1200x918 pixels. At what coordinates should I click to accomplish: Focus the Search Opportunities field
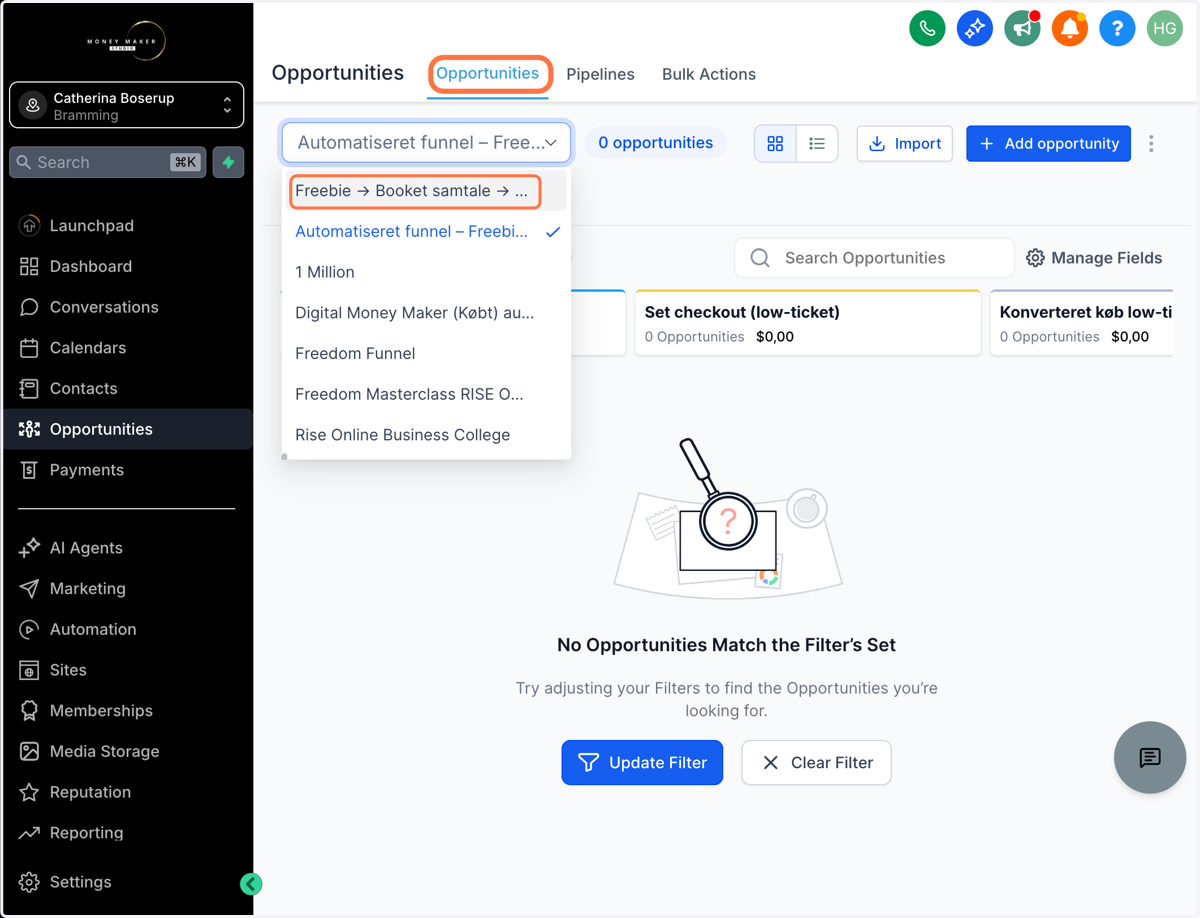pos(875,258)
